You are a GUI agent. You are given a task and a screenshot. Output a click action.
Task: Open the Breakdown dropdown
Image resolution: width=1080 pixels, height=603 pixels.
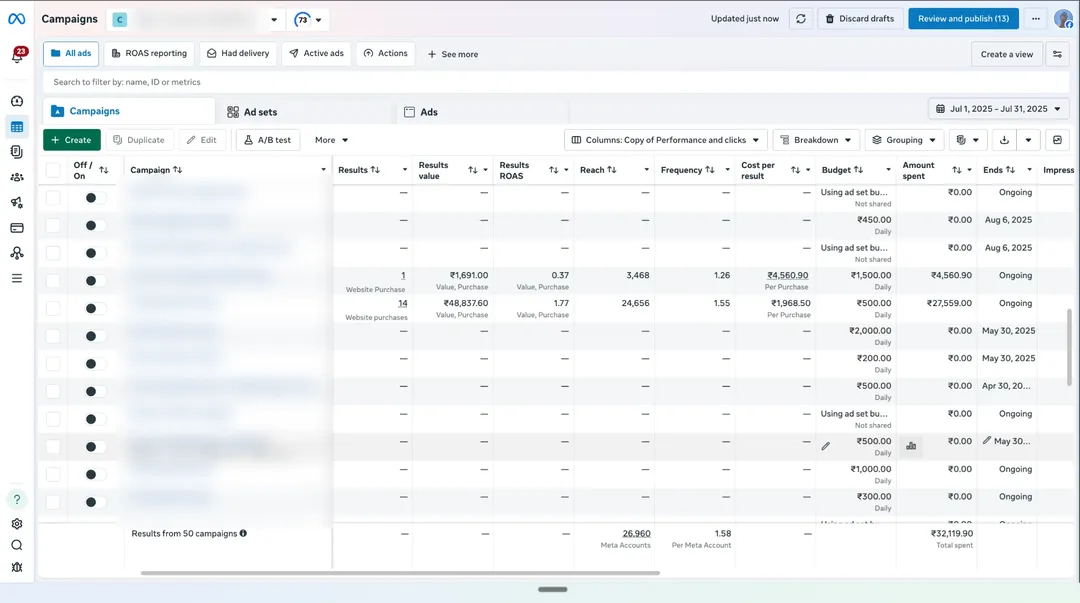pyautogui.click(x=816, y=140)
